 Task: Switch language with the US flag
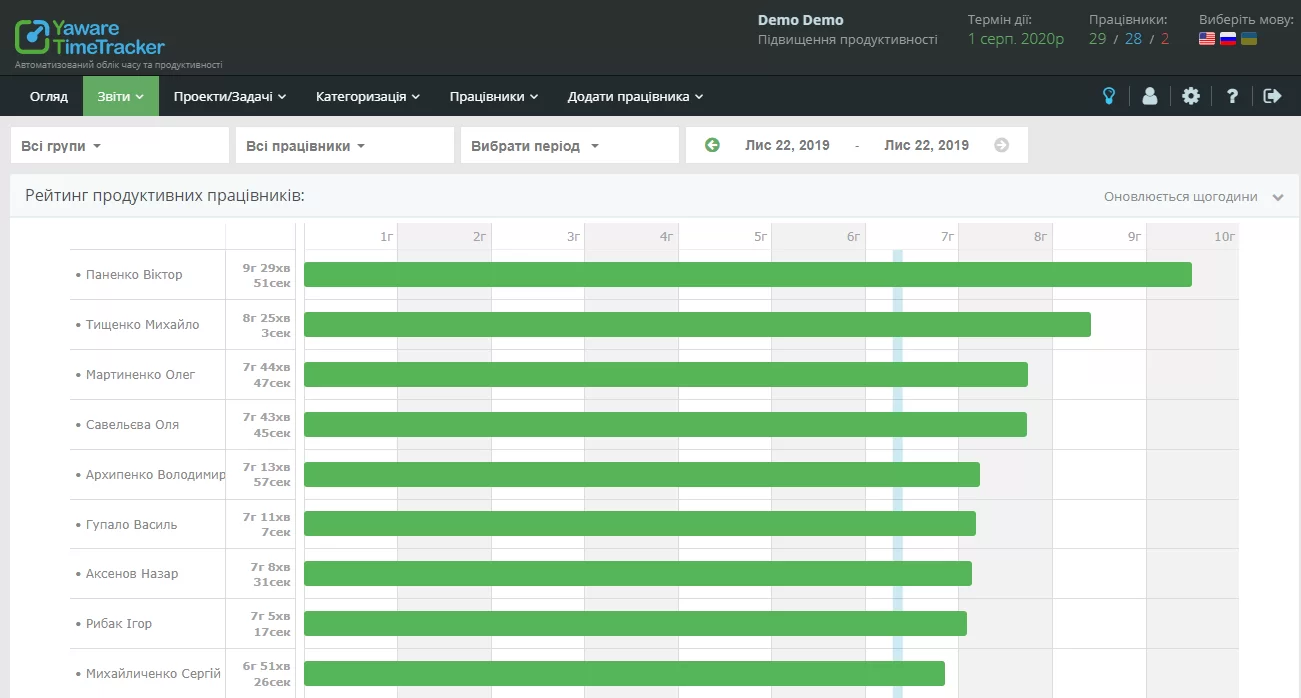click(x=1207, y=39)
